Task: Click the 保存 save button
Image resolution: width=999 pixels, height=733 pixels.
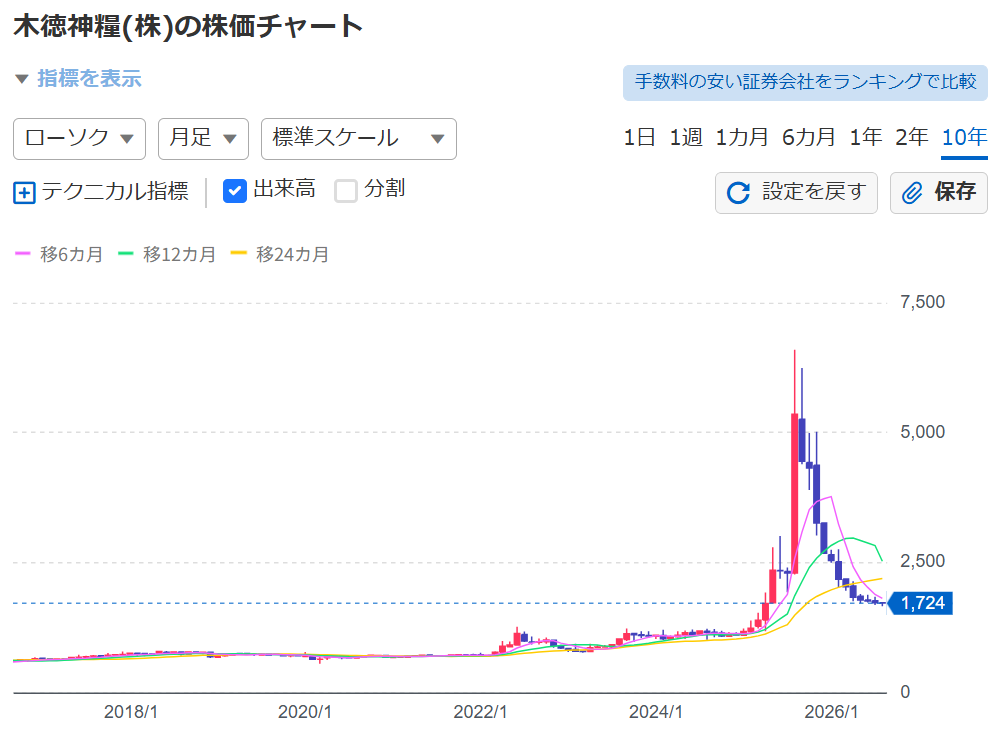Action: (x=939, y=192)
